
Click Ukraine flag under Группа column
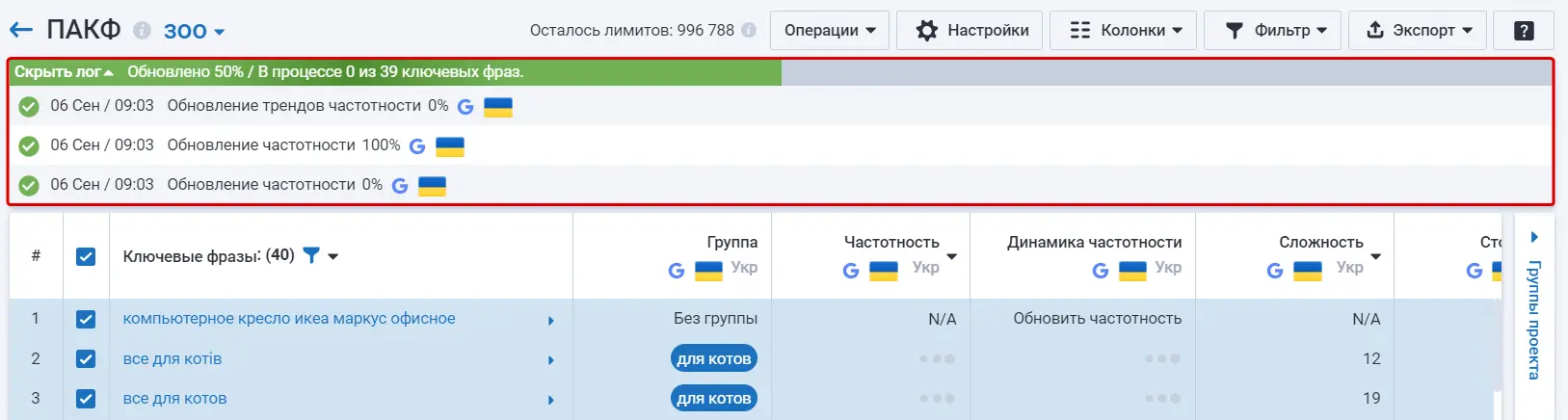click(x=708, y=271)
